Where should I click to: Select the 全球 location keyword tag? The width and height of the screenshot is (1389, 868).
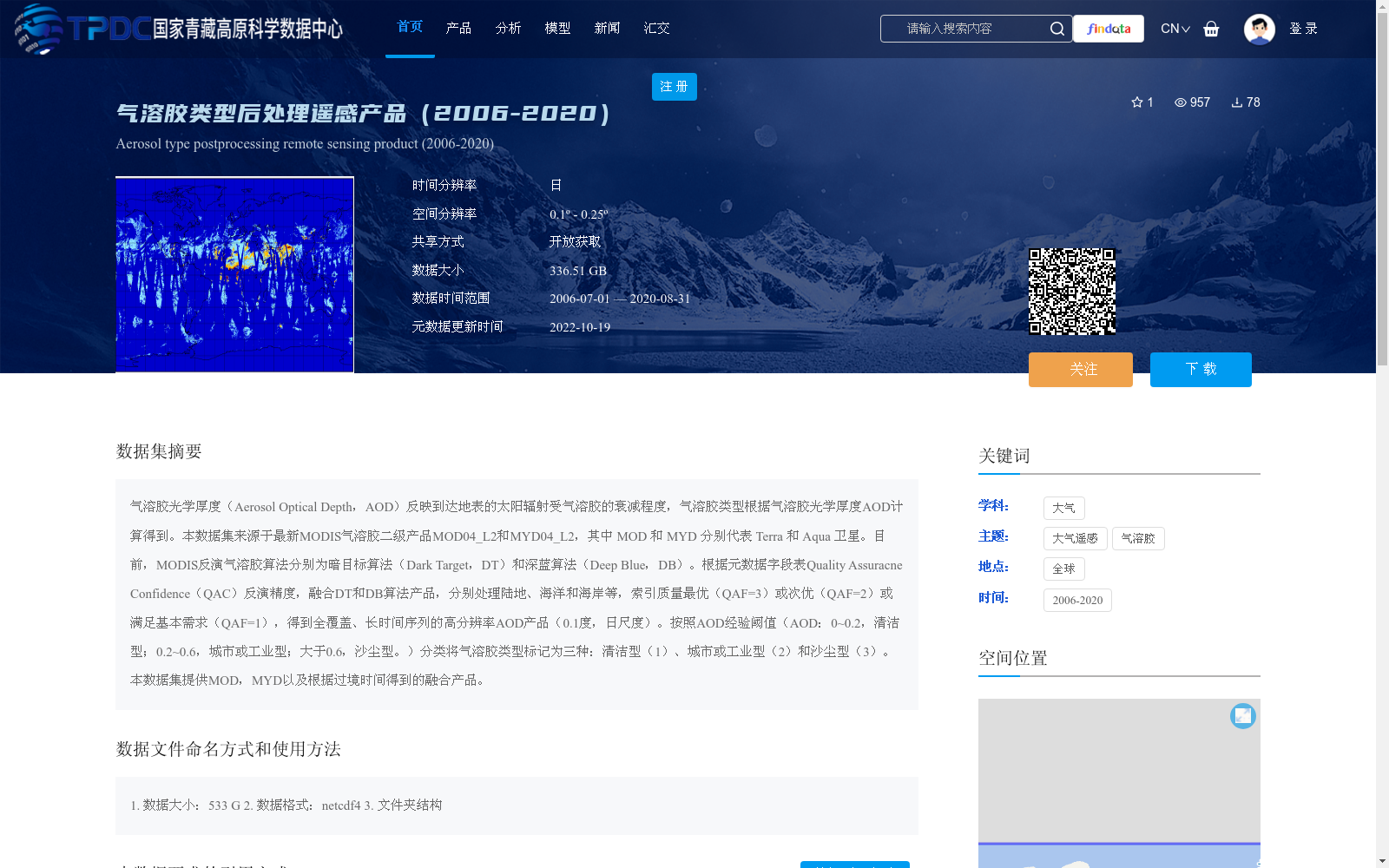[x=1064, y=569]
